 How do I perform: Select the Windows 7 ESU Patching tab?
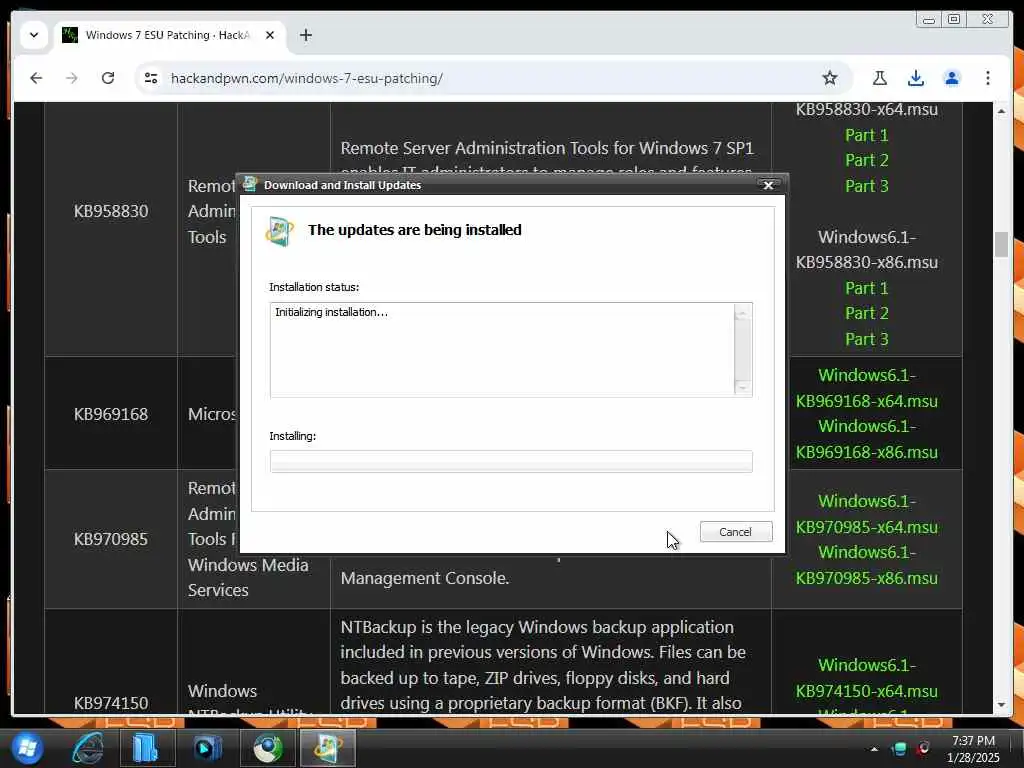pos(170,35)
